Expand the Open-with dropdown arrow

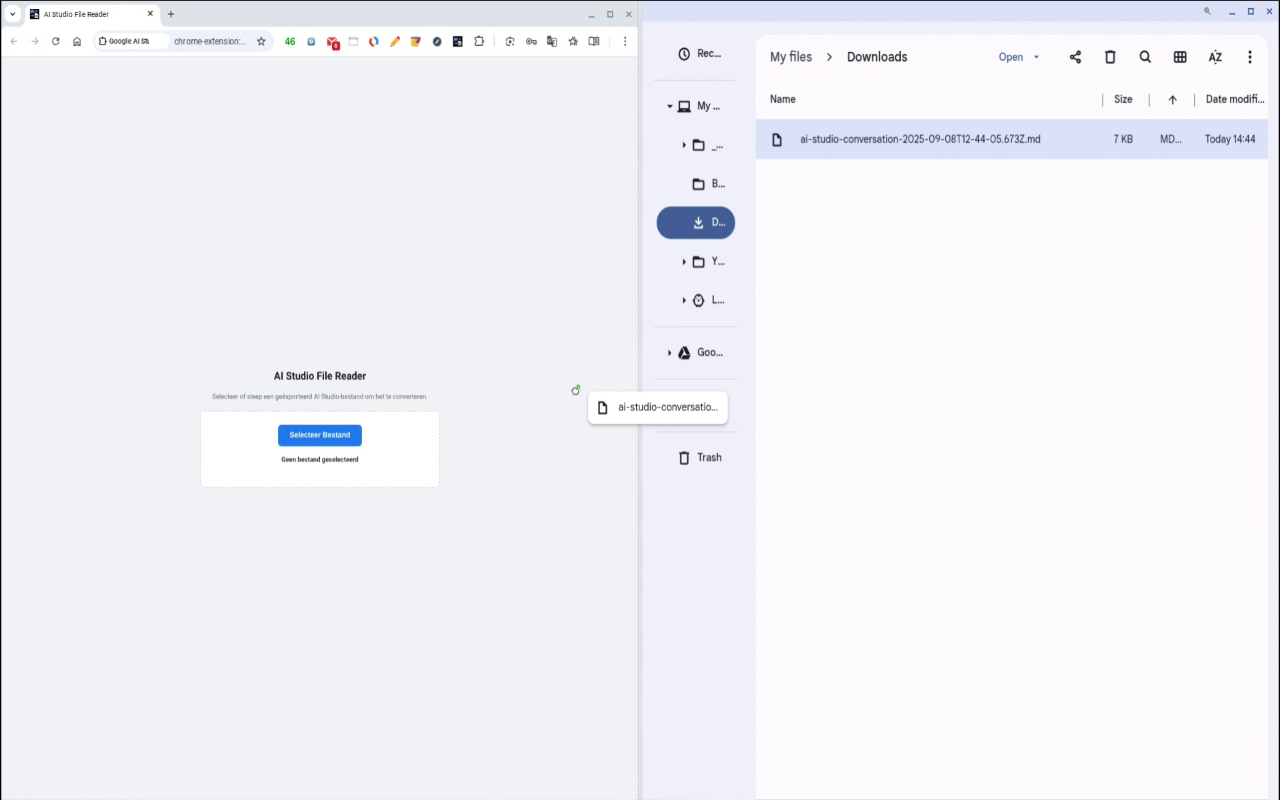[1036, 57]
